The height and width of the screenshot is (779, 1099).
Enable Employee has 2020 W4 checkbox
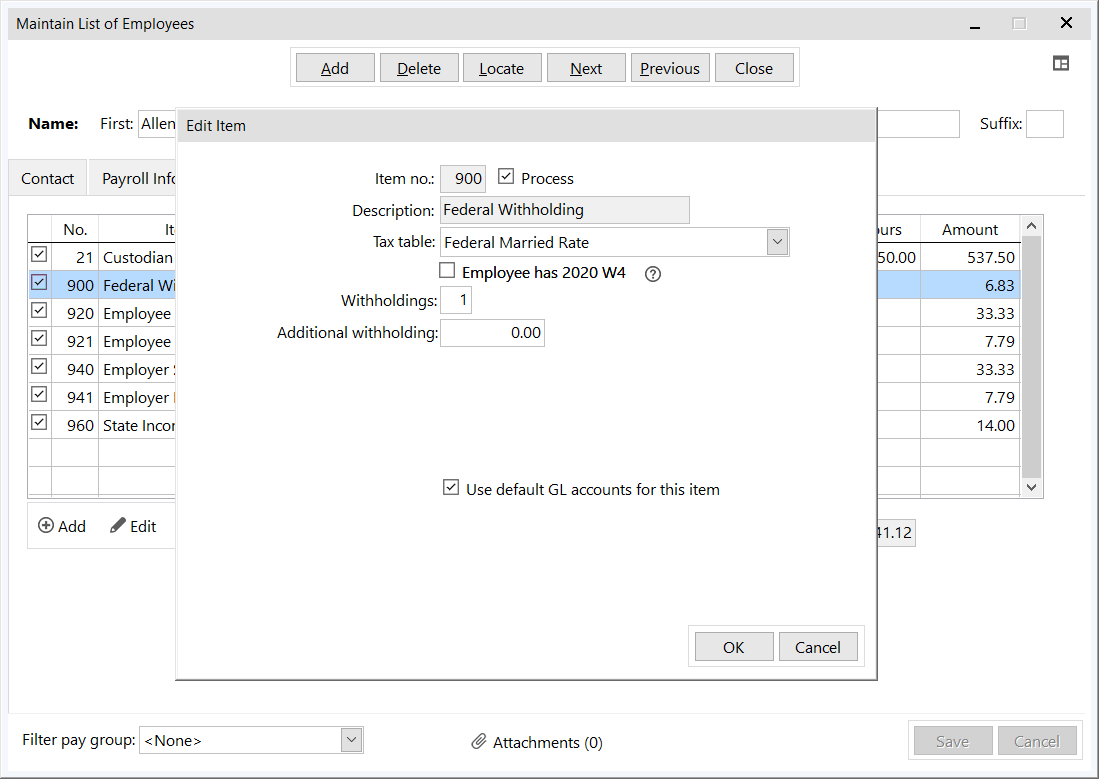pyautogui.click(x=447, y=271)
